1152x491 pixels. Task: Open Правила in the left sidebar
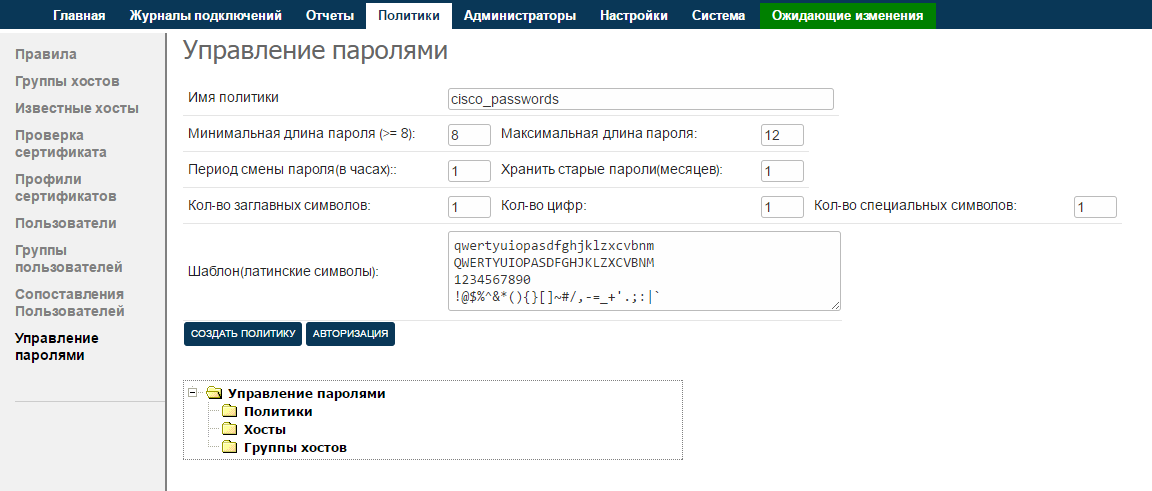click(46, 54)
